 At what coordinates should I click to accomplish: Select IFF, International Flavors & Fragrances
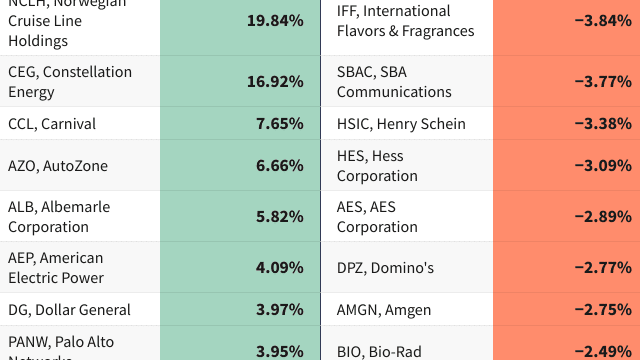406,21
